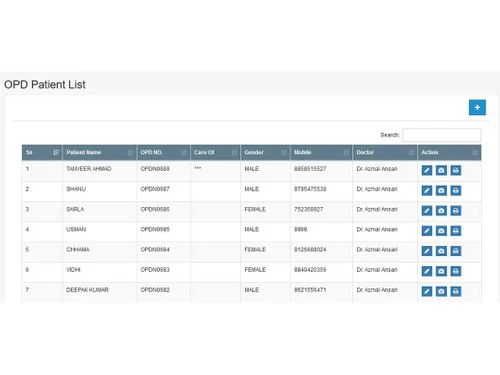Print SHANU's OPD slip
Screen dimensions: 500x375
(x=456, y=191)
